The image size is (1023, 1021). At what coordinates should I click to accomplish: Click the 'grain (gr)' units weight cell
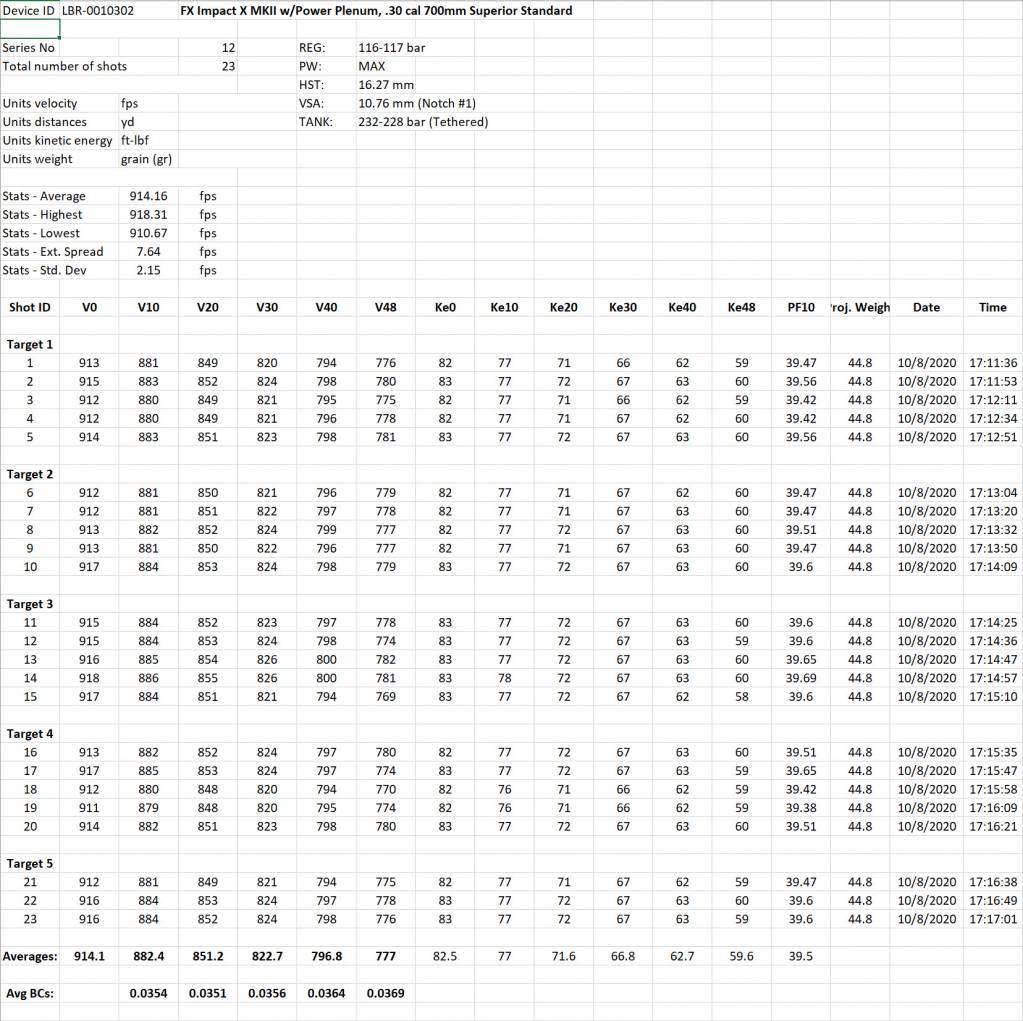click(146, 159)
